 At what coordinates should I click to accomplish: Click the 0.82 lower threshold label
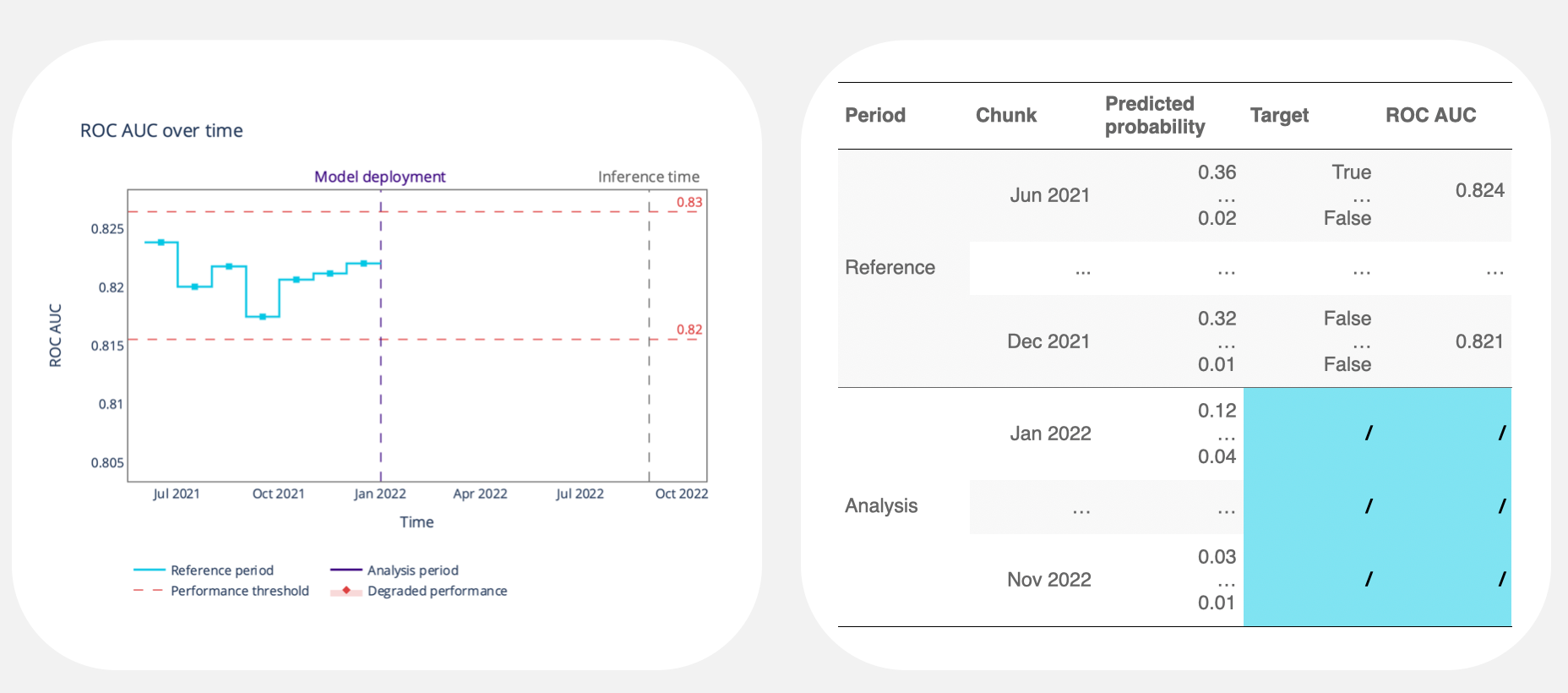pos(689,330)
